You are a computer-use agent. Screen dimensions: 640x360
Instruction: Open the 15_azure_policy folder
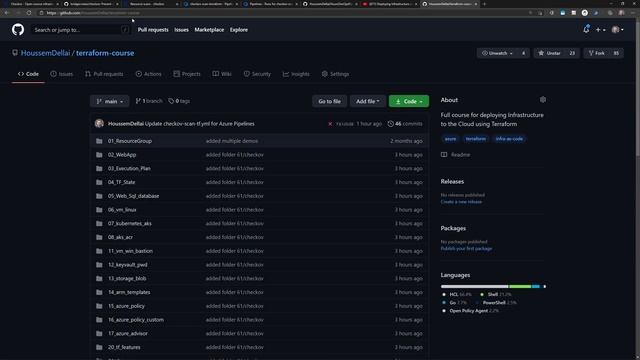(126, 306)
